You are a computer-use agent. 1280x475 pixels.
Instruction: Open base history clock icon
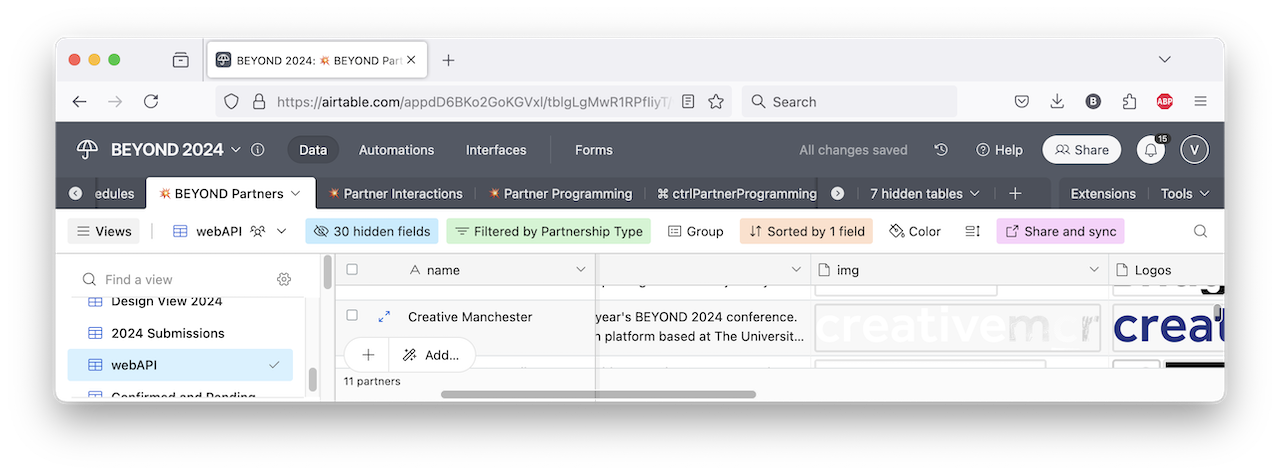(941, 150)
